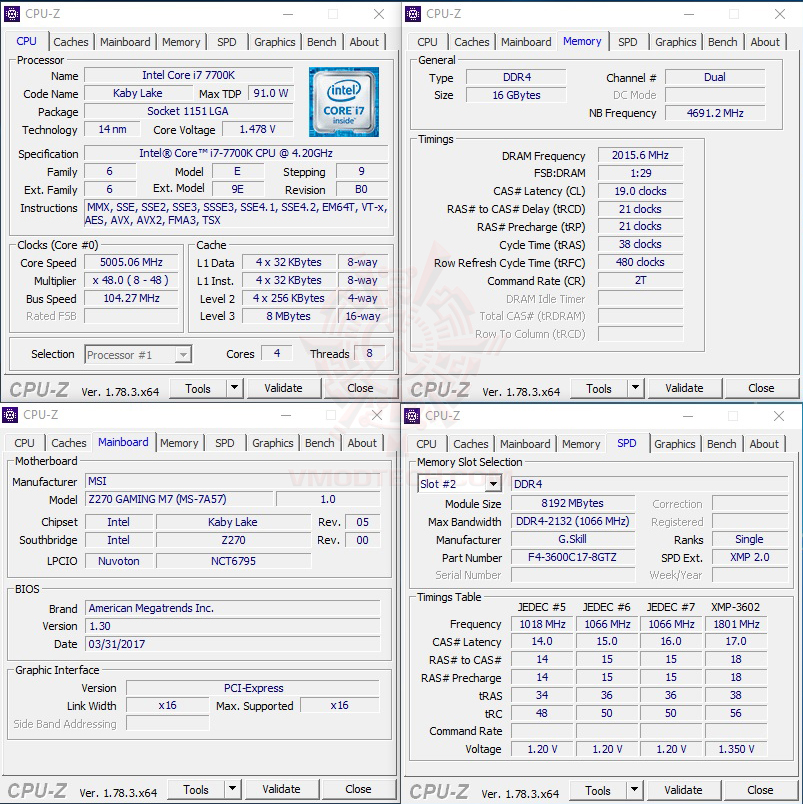Click the Max Bandwidth DDR4-2132 field
The height and width of the screenshot is (804, 803).
point(572,520)
